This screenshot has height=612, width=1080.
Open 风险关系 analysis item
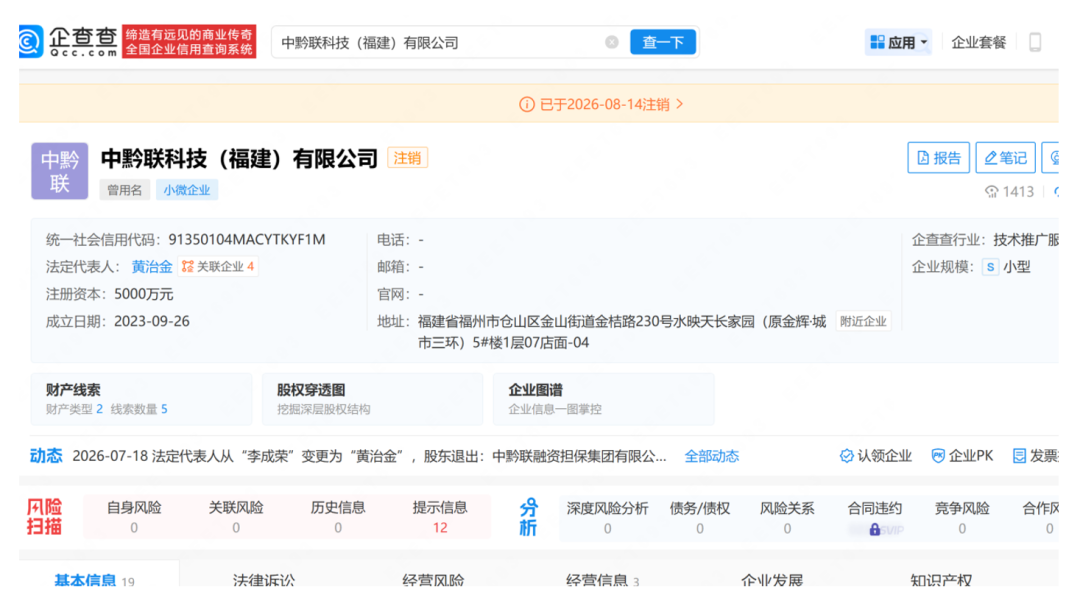[787, 518]
